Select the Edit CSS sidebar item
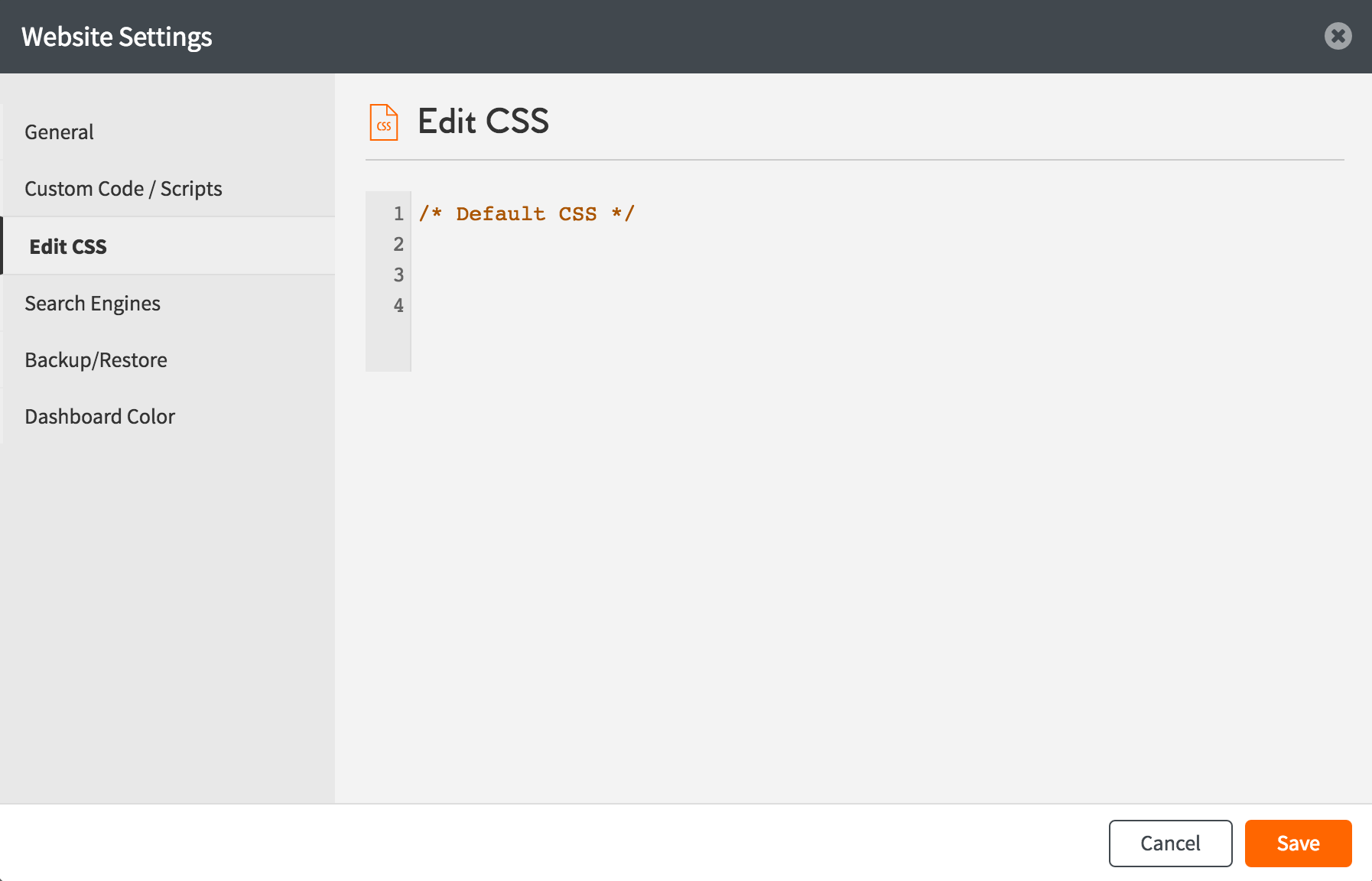 click(68, 246)
